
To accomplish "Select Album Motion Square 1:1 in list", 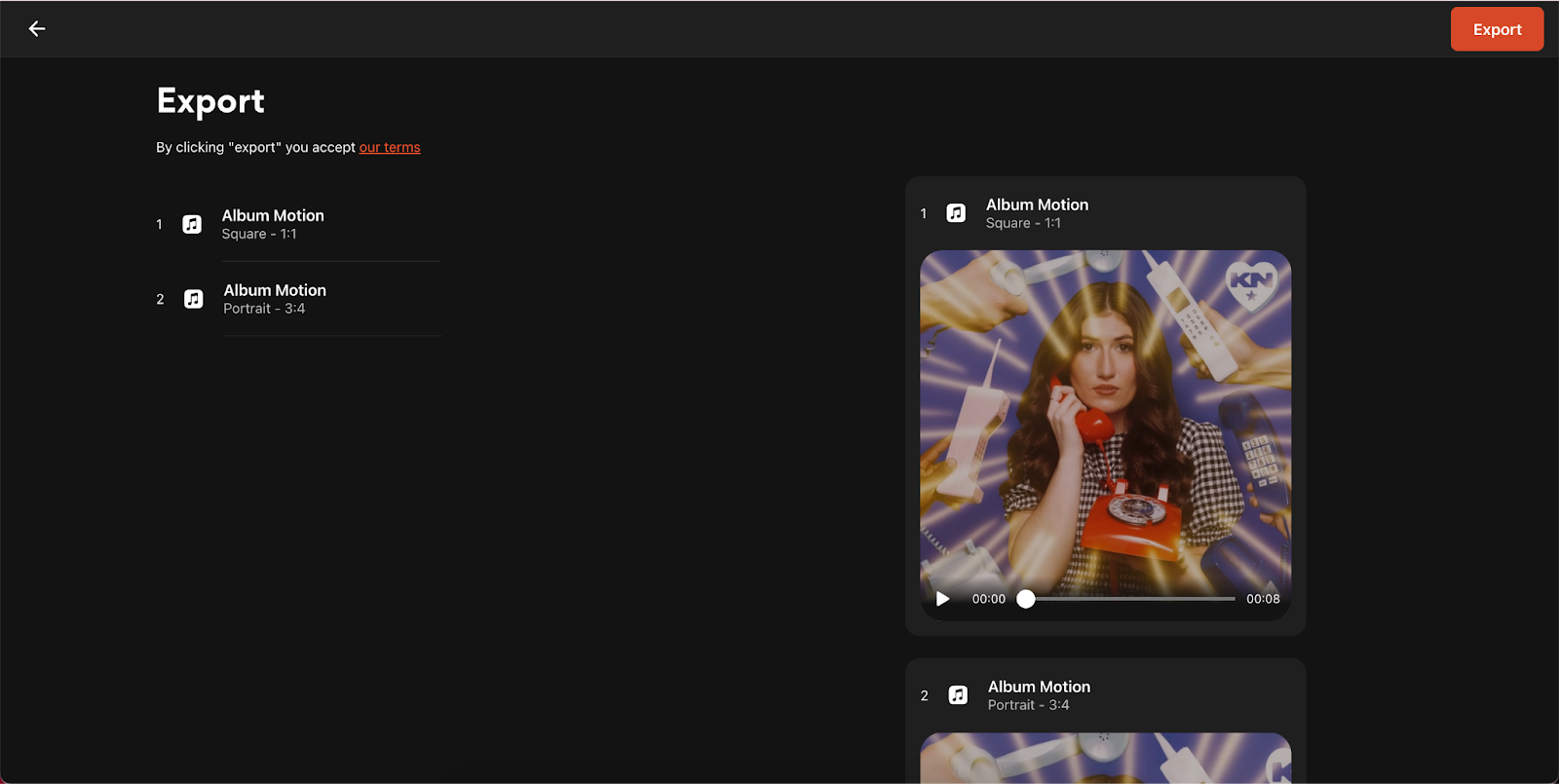I will 298,224.
